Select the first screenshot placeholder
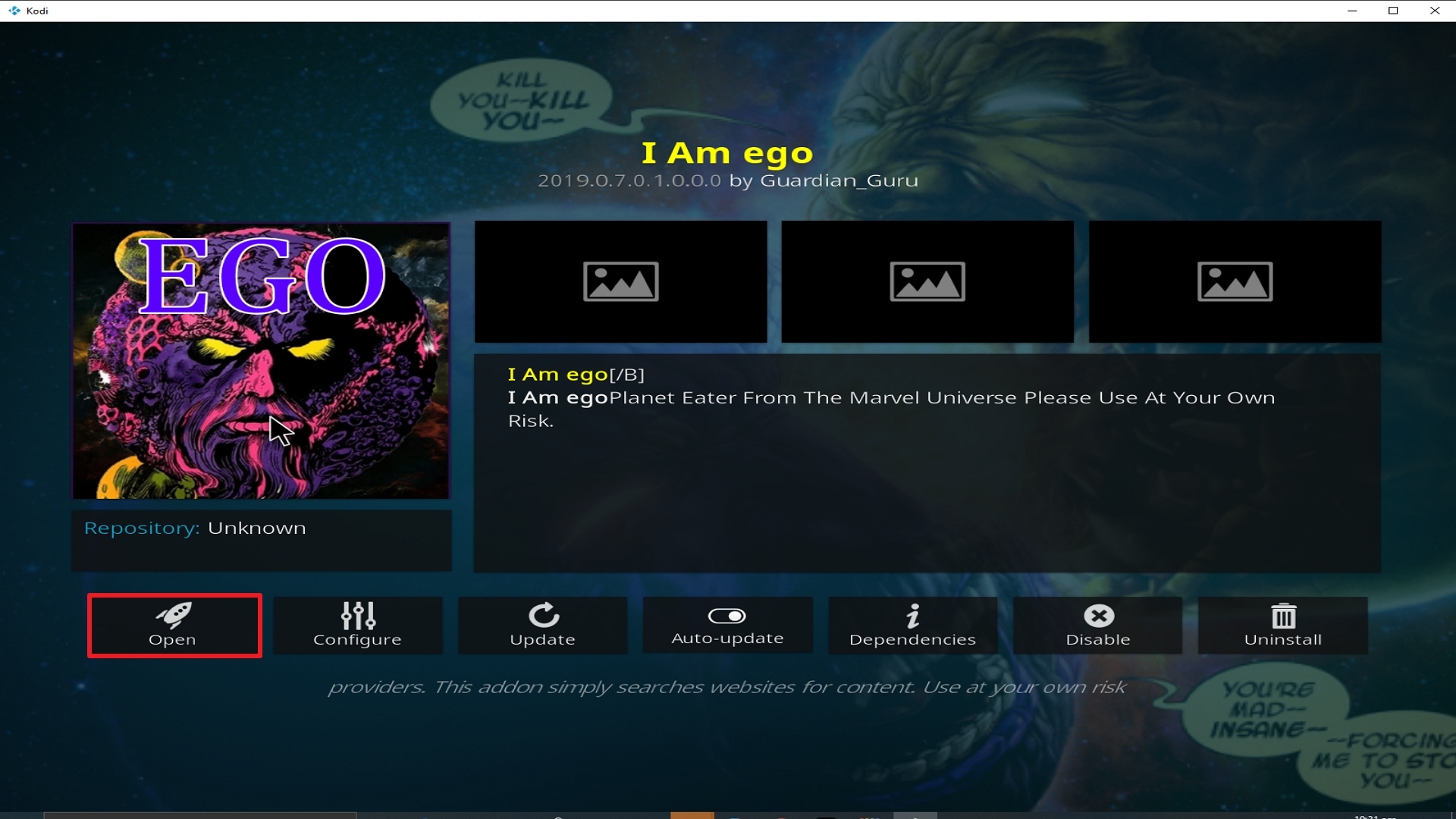This screenshot has width=1456, height=819. (621, 282)
